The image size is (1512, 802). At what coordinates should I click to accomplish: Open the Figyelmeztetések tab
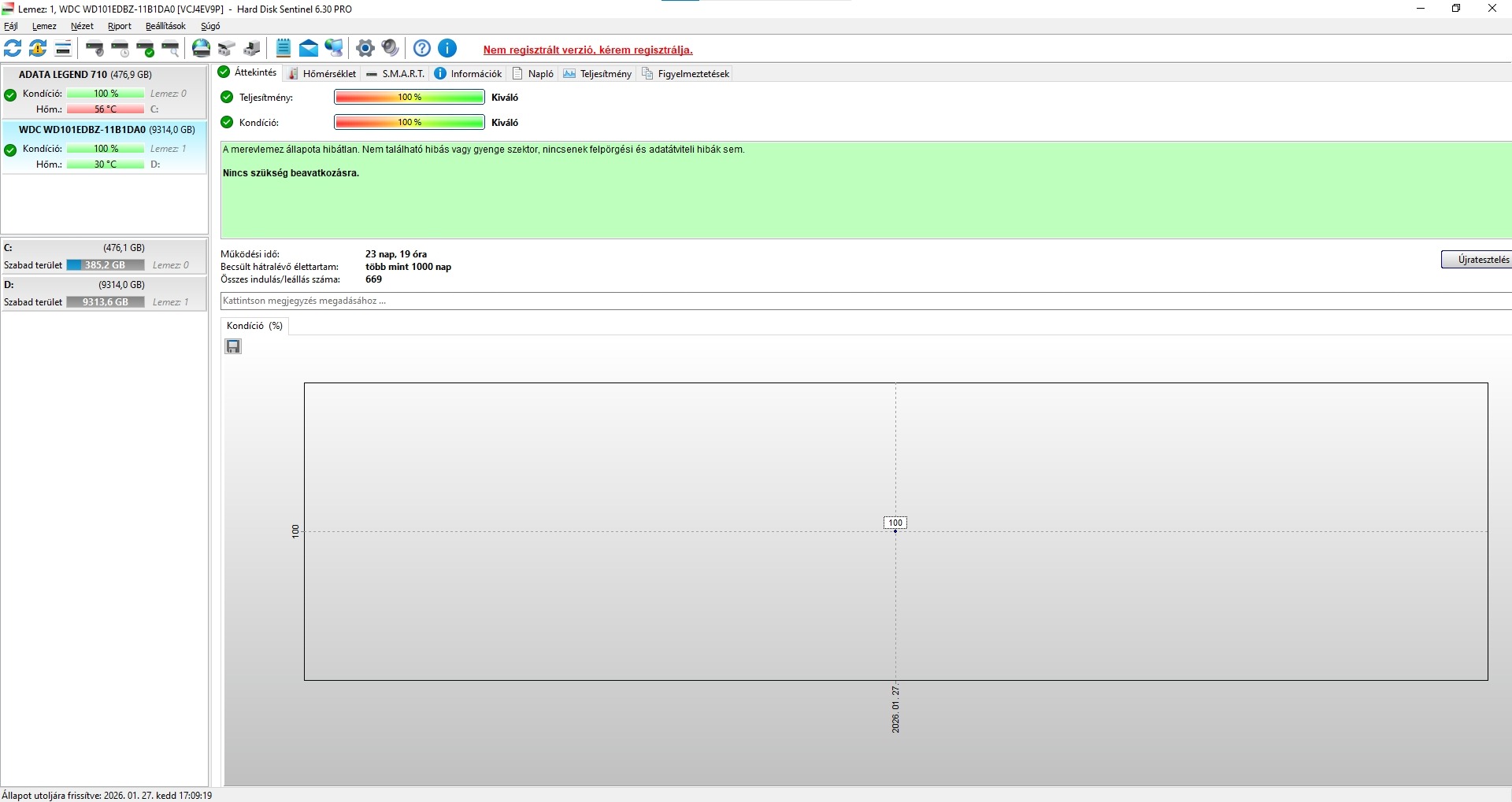686,73
